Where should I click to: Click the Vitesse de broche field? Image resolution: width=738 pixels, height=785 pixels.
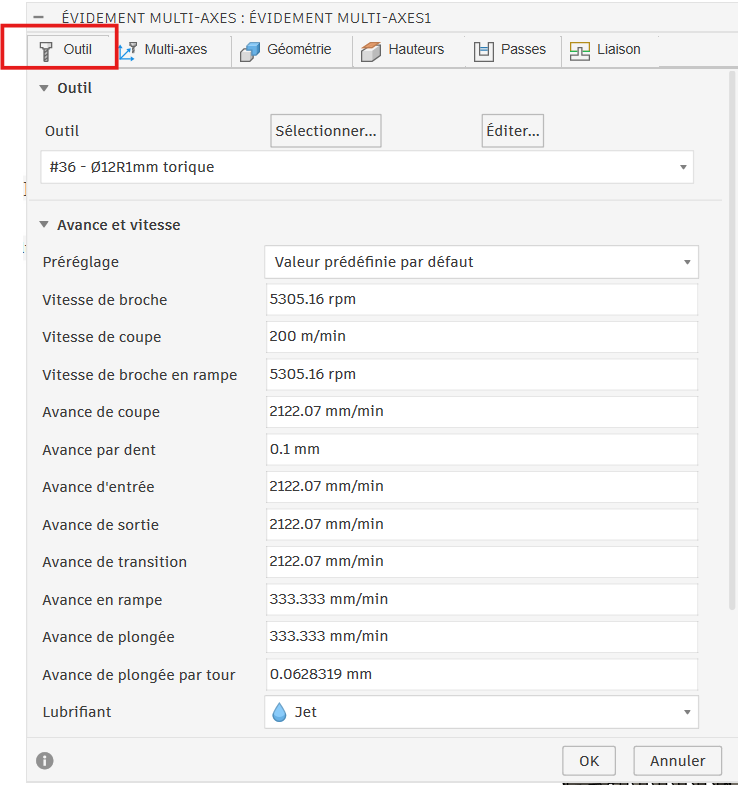tap(481, 300)
